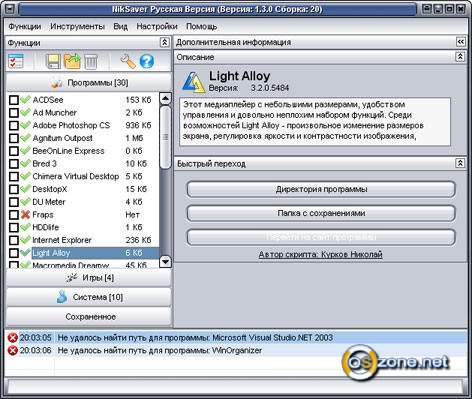
Task: Click the version number 3.2.0.5484
Action: click(270, 88)
